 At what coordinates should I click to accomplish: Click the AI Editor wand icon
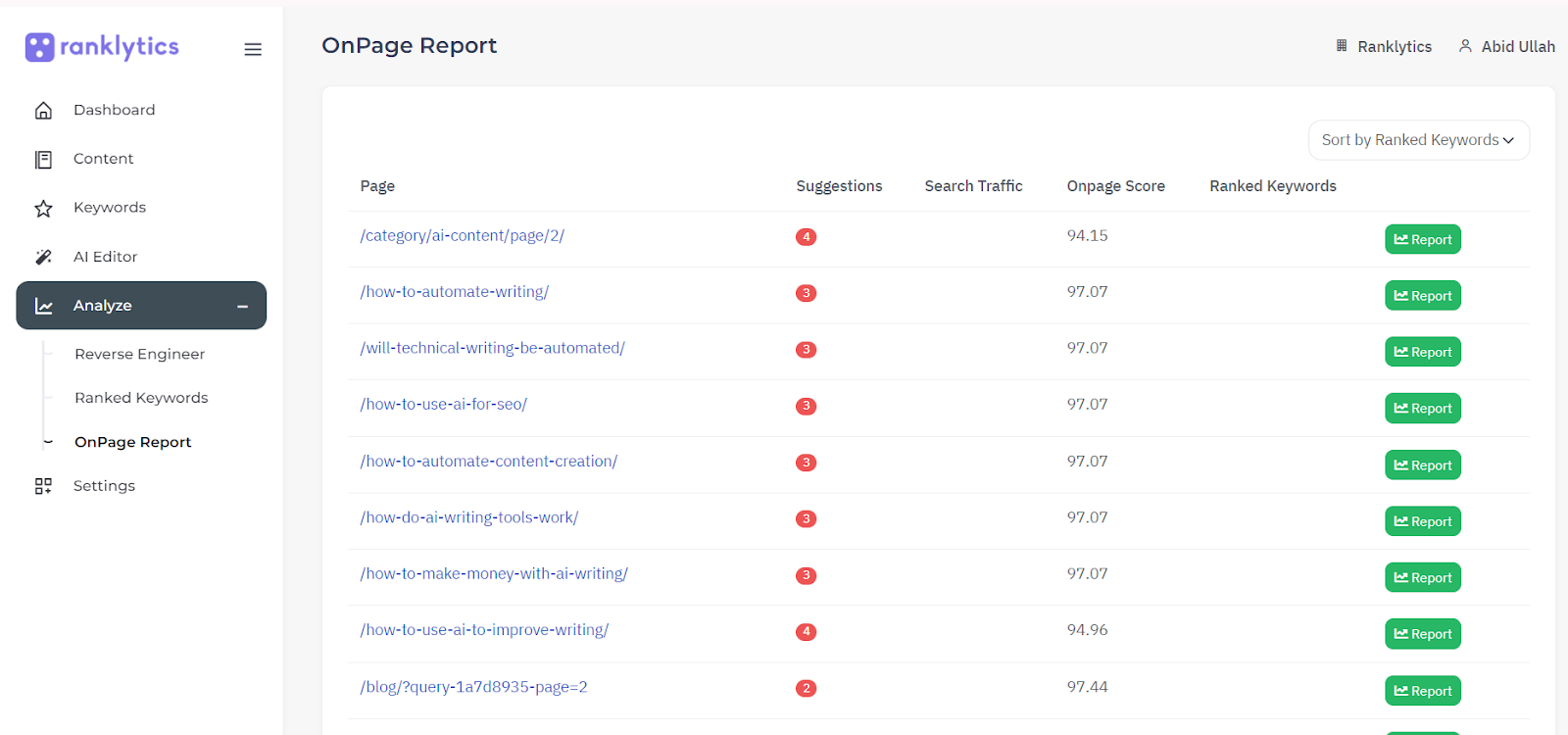click(43, 257)
